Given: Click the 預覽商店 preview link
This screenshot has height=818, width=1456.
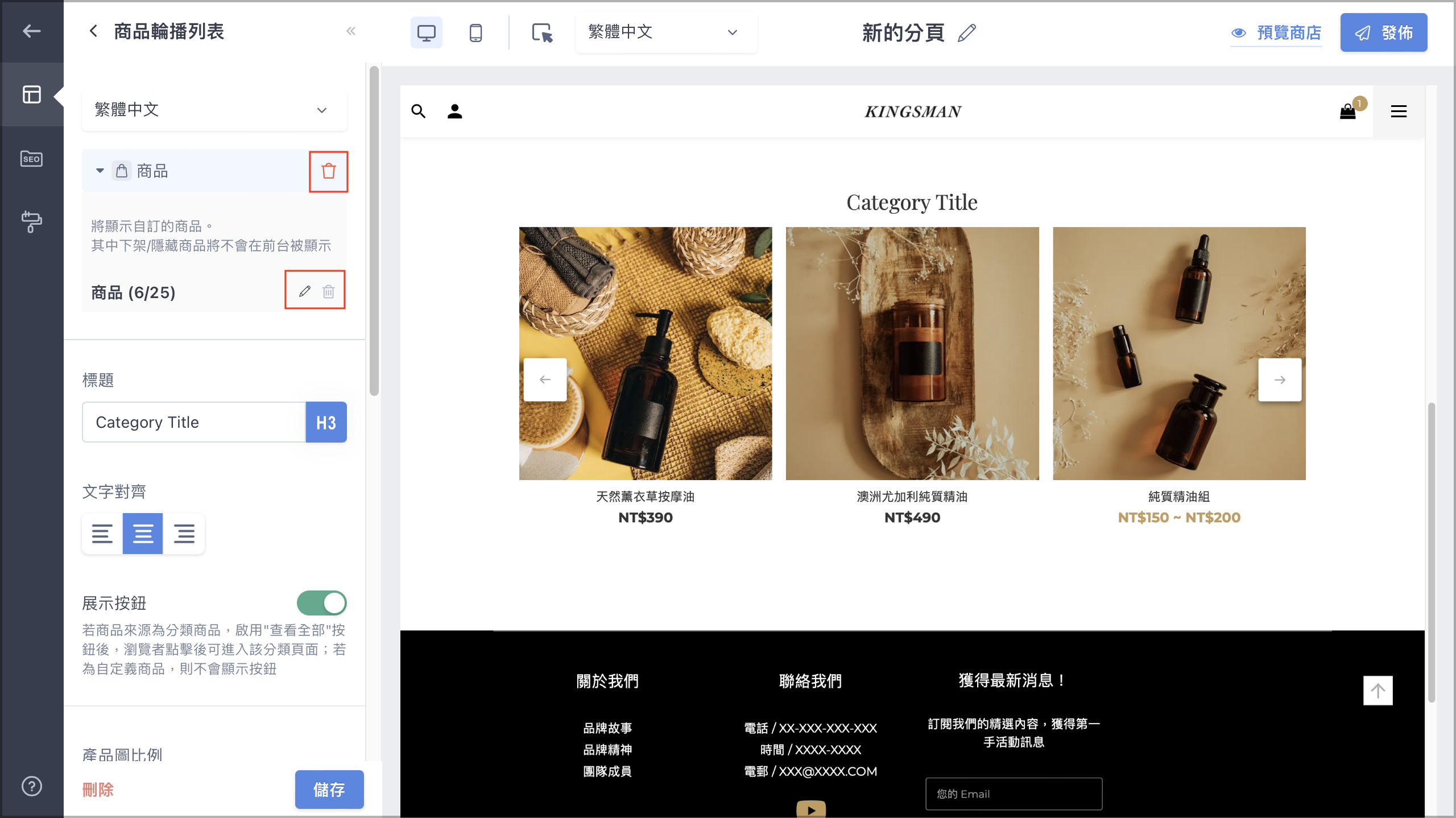Looking at the screenshot, I should tap(1276, 32).
